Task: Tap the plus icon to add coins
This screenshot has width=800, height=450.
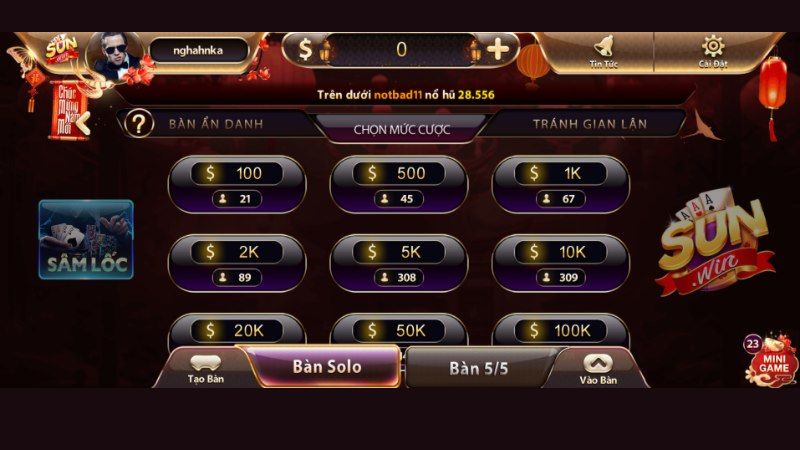Action: (497, 49)
